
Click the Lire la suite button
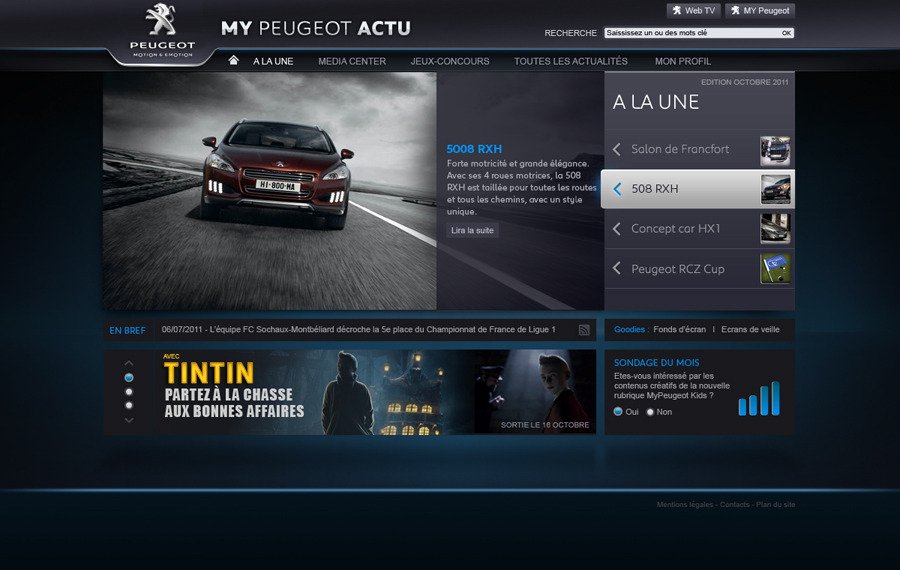(x=472, y=231)
